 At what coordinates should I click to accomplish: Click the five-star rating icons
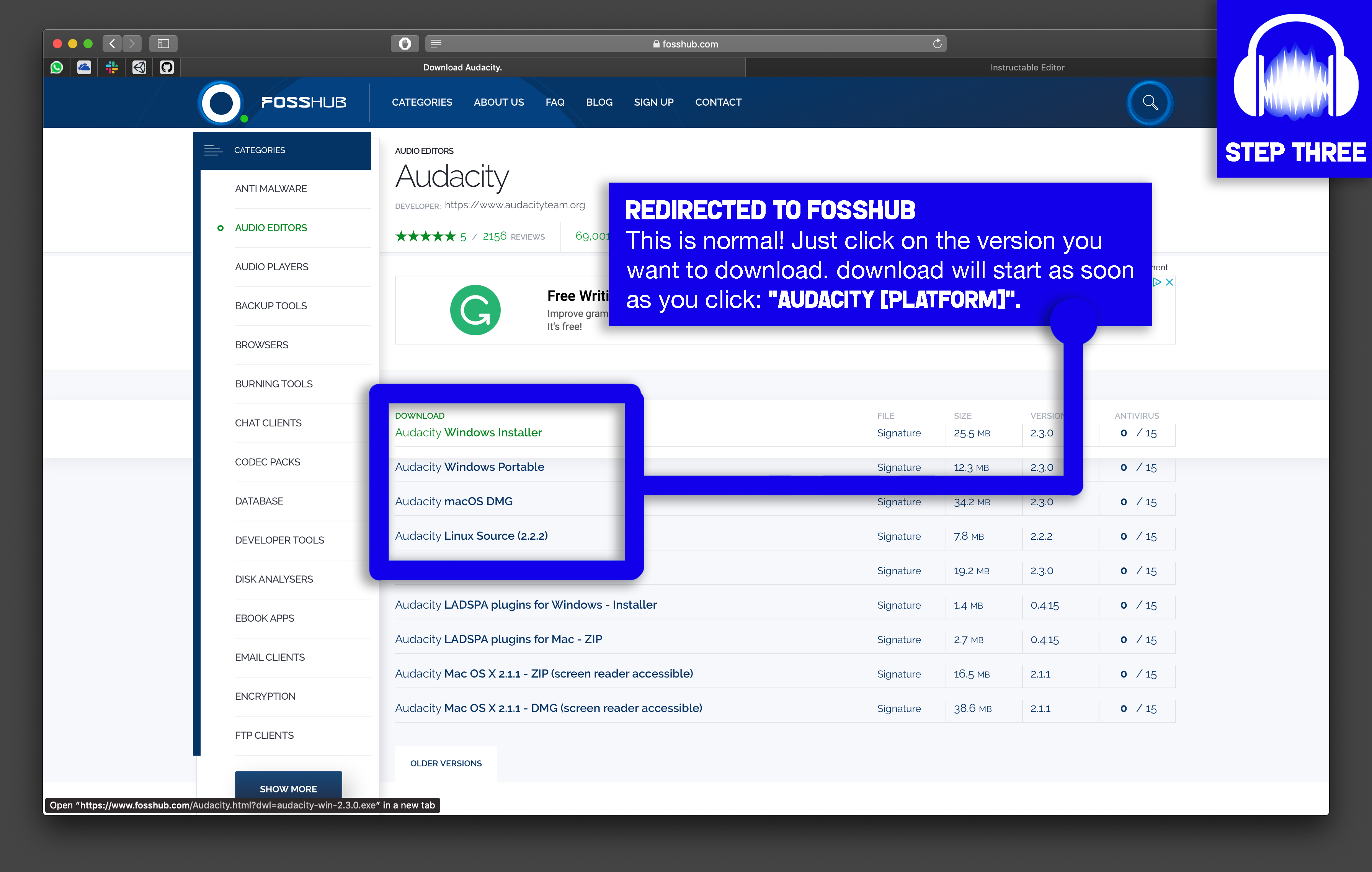[x=425, y=236]
